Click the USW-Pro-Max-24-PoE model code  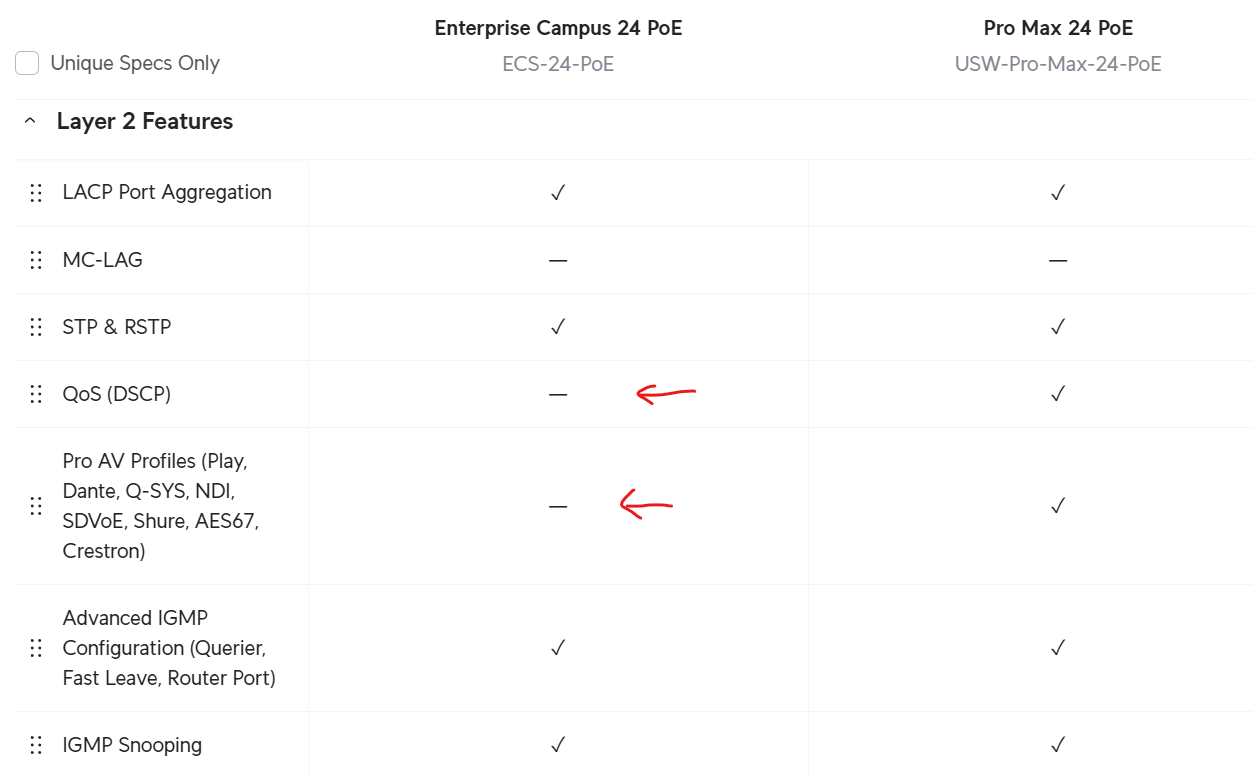pos(1058,65)
